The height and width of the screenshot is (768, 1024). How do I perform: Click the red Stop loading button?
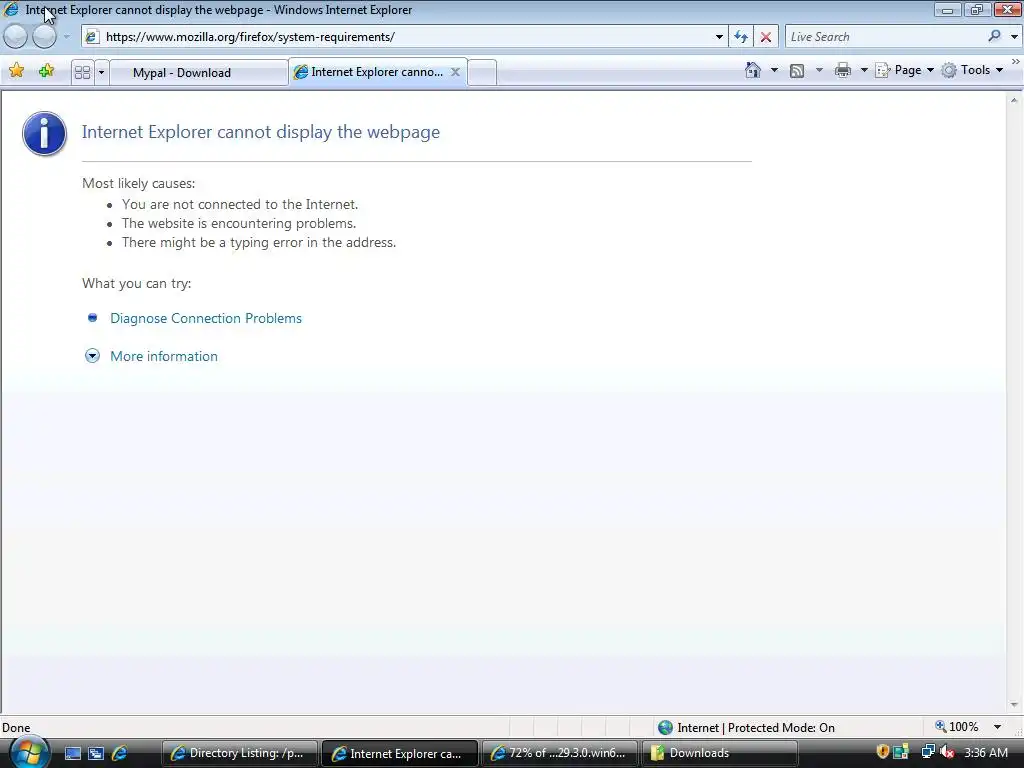pyautogui.click(x=766, y=37)
